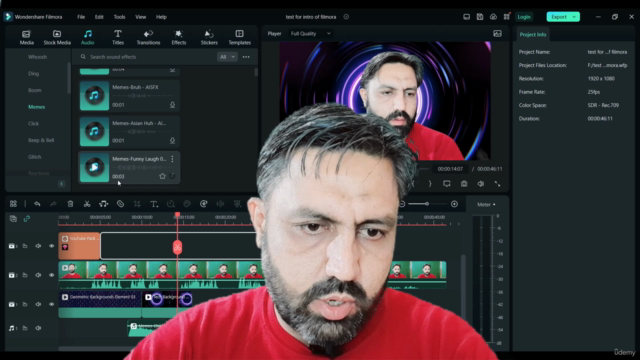Preview the Memes-Funny Laugh thumbnail
The image size is (640, 360).
point(94,167)
